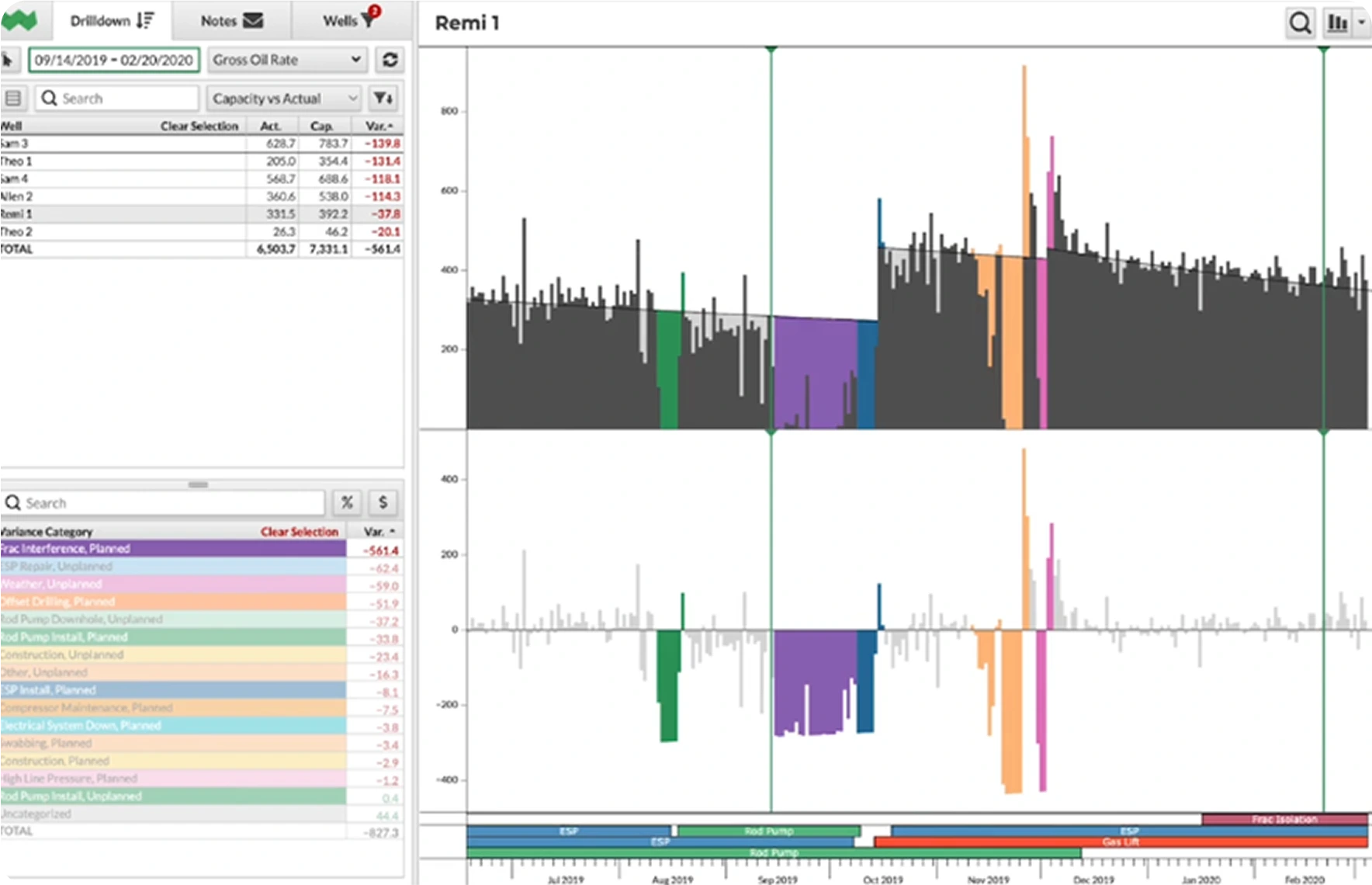Click the pointer selection icon beside date range

tap(9, 60)
